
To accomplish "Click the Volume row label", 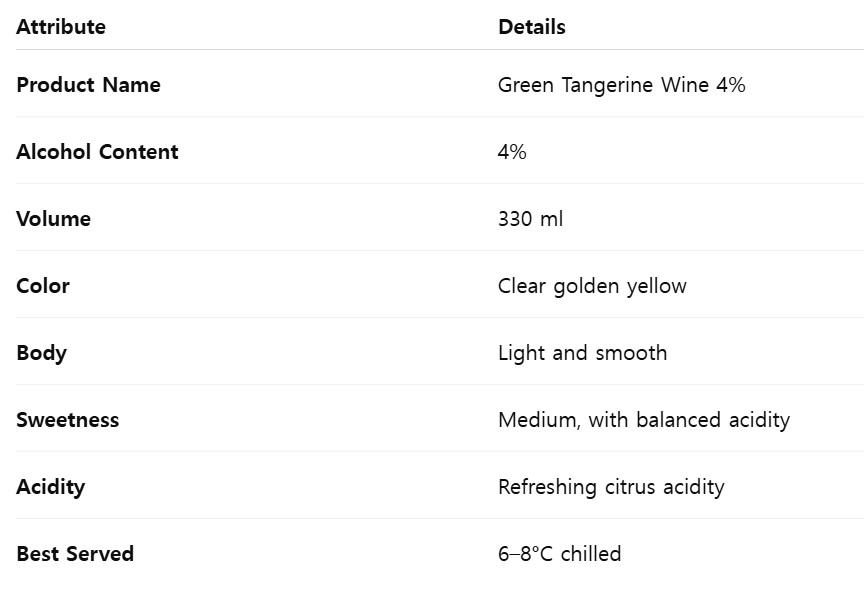I will pos(53,219).
